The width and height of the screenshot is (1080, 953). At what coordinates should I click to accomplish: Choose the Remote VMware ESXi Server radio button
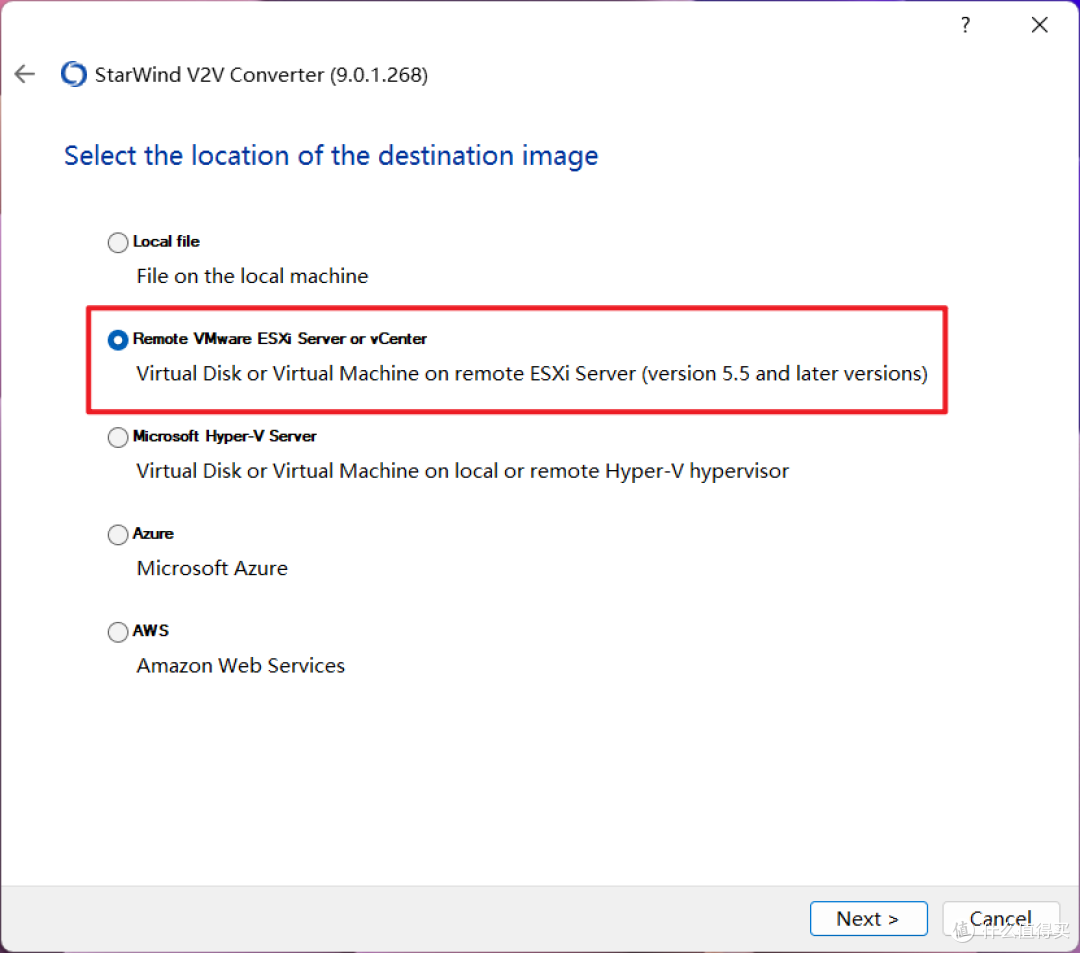pyautogui.click(x=118, y=340)
